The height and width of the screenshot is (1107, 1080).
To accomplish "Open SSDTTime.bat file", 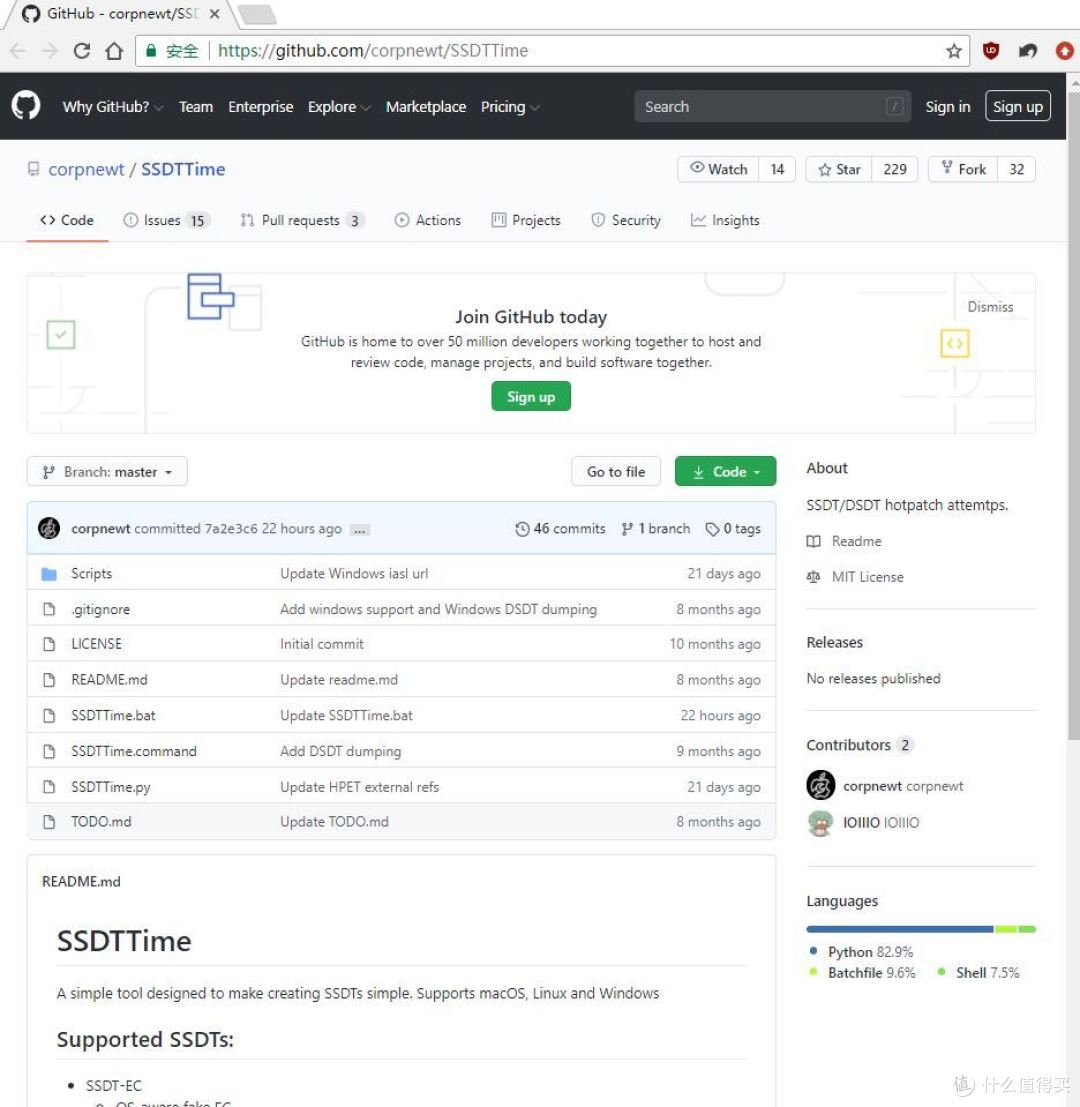I will click(x=113, y=715).
